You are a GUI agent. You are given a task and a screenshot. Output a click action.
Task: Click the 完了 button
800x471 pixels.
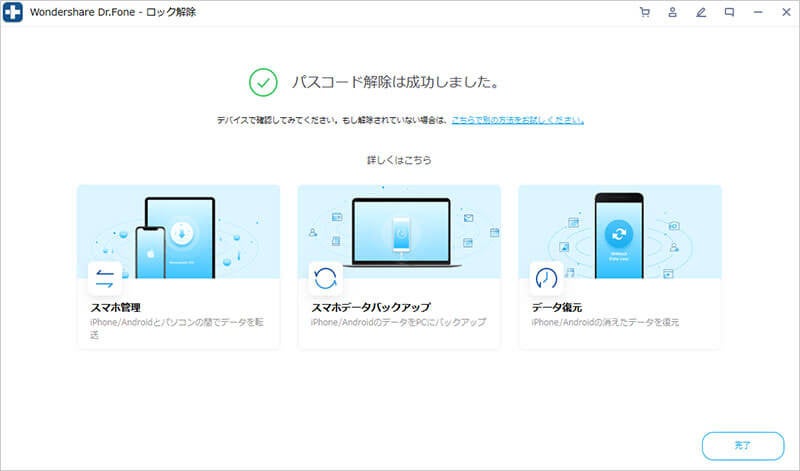coord(743,446)
